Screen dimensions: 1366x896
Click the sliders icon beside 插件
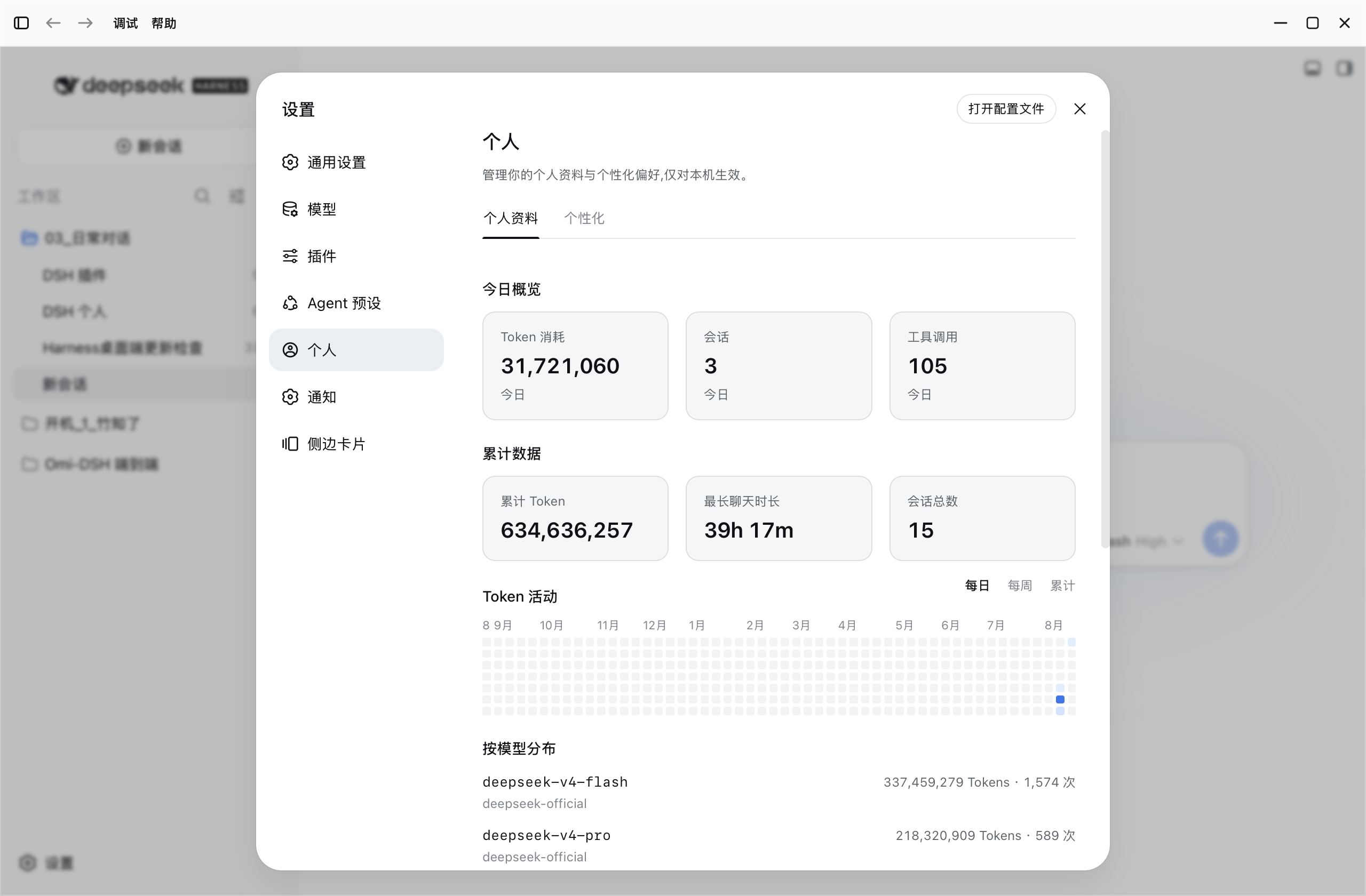[x=290, y=256]
